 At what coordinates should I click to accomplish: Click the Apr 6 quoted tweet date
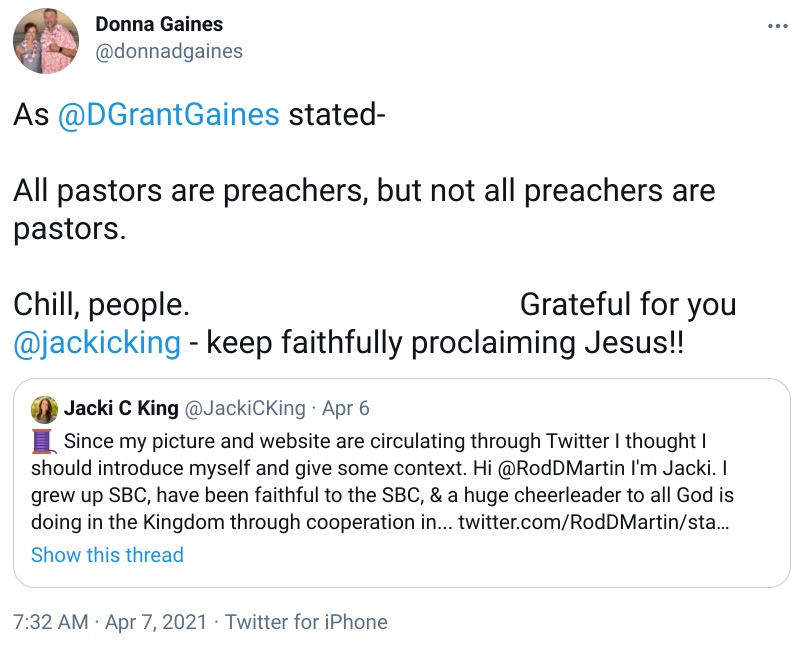(346, 408)
